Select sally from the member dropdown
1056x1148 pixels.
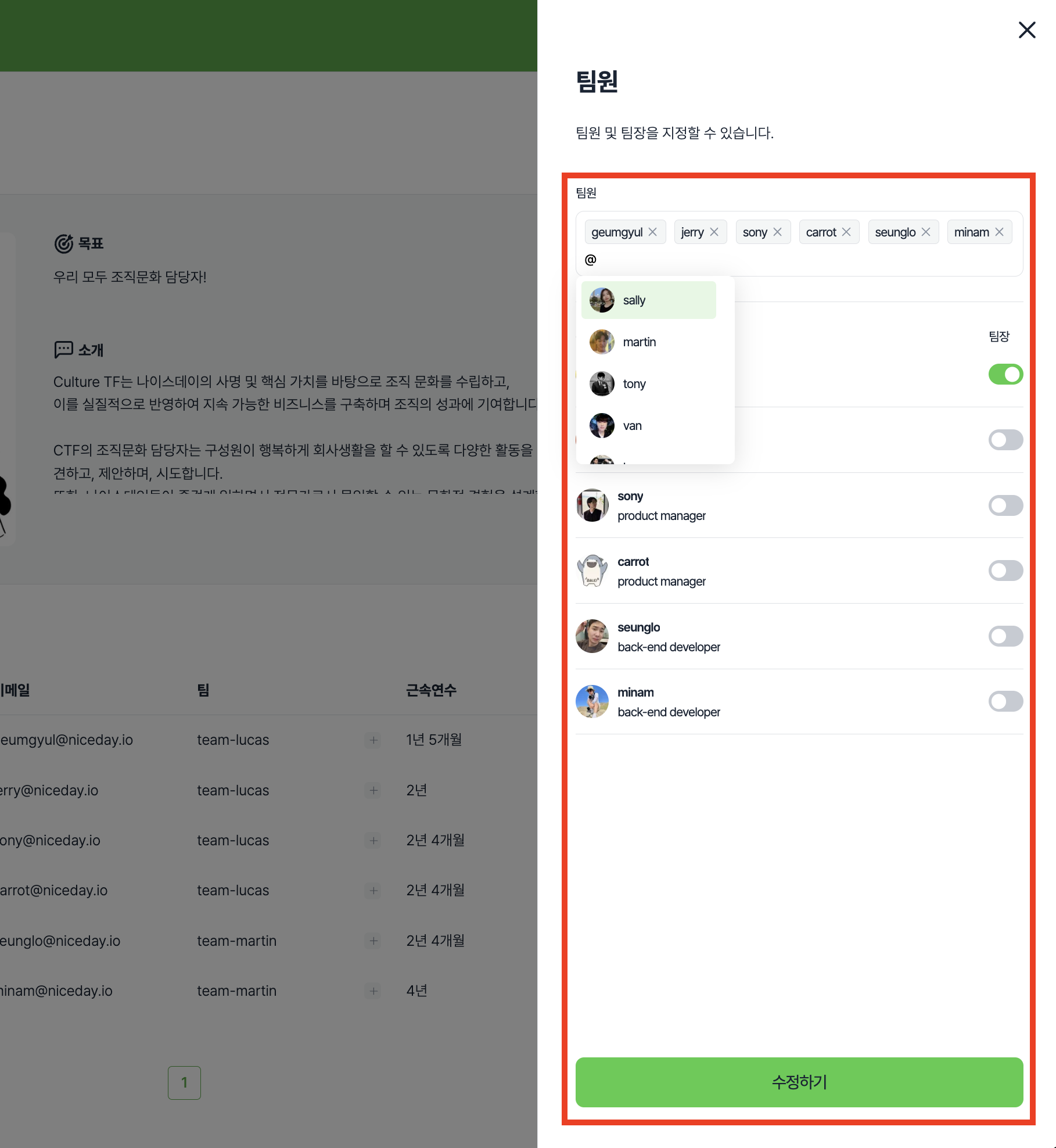649,300
